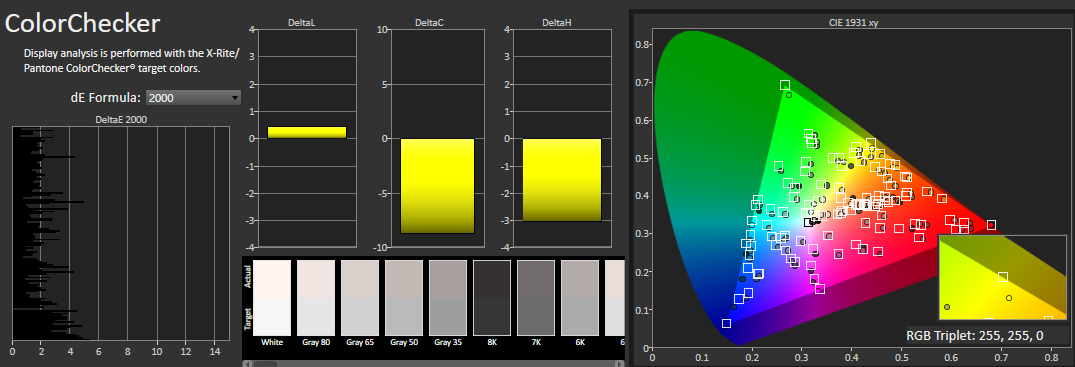This screenshot has height=367, width=1075.
Task: Select the Gray 35 color swatch
Action: [x=448, y=298]
